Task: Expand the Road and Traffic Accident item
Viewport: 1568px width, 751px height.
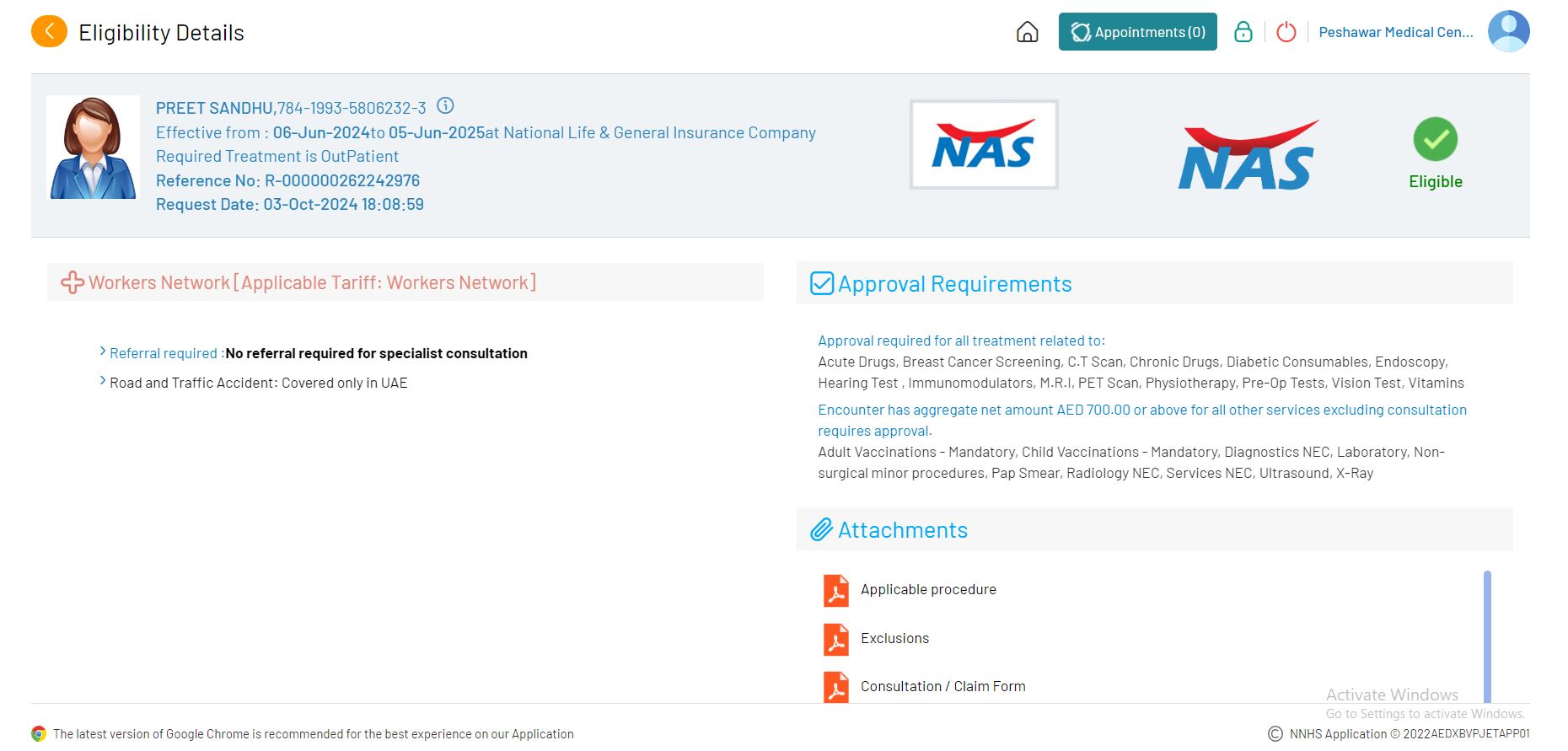Action: (103, 381)
